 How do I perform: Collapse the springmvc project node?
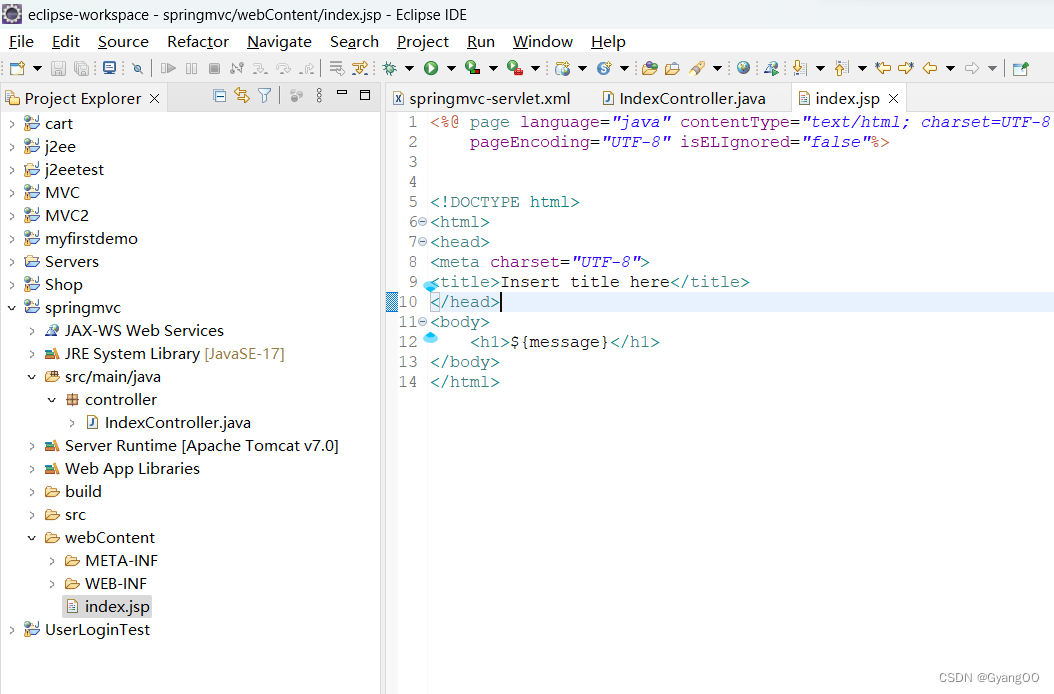point(10,307)
